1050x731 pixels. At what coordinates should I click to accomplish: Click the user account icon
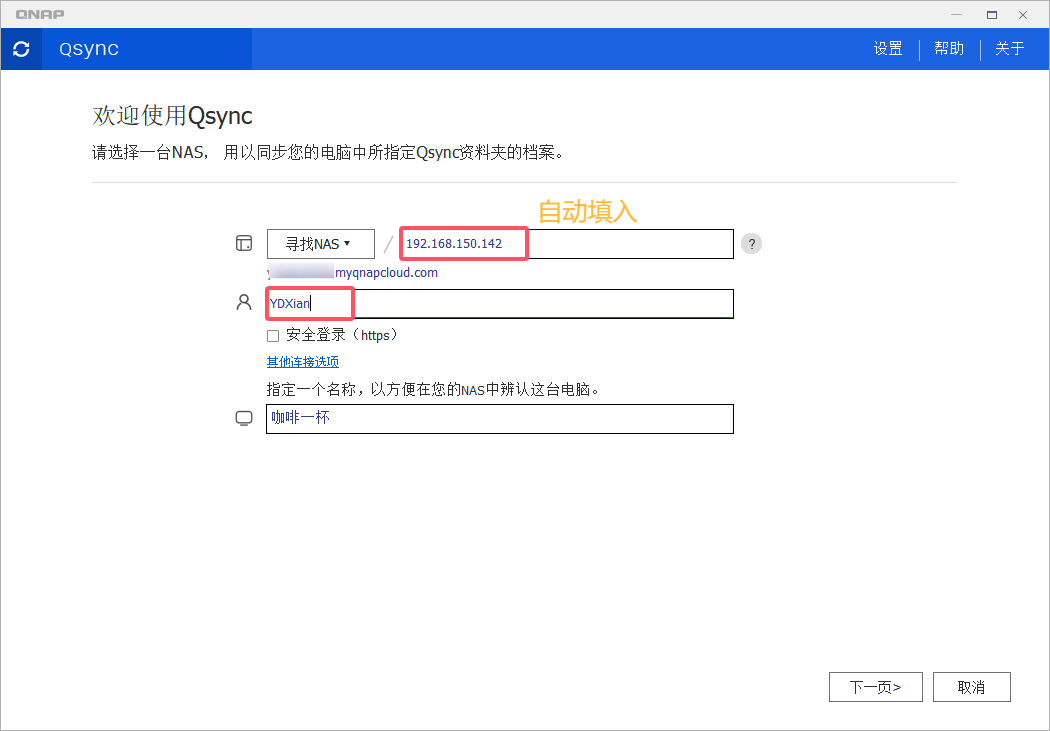(244, 303)
